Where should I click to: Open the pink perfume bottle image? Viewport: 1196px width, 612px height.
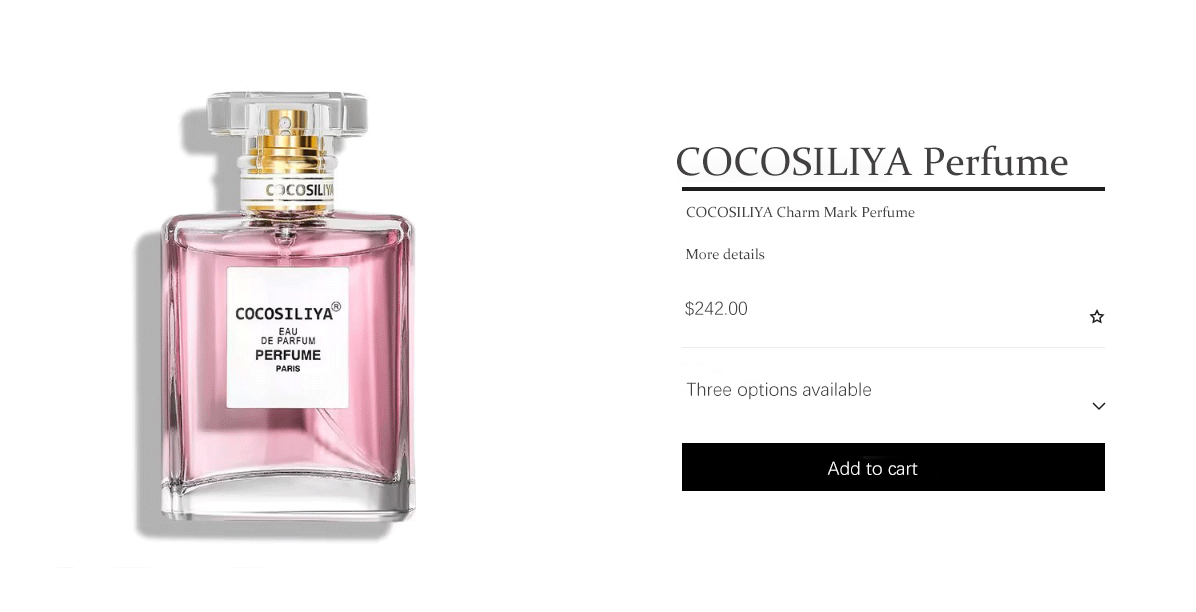(288, 313)
